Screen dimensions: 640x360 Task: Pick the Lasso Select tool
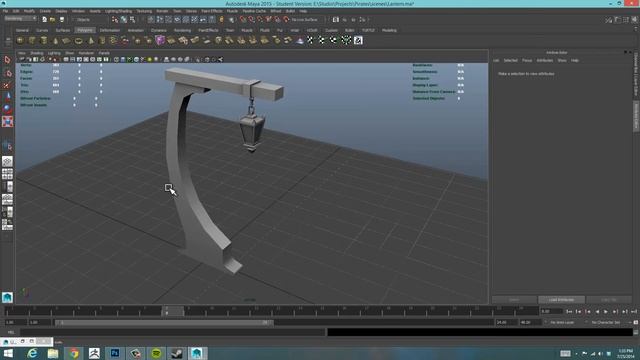[x=7, y=73]
